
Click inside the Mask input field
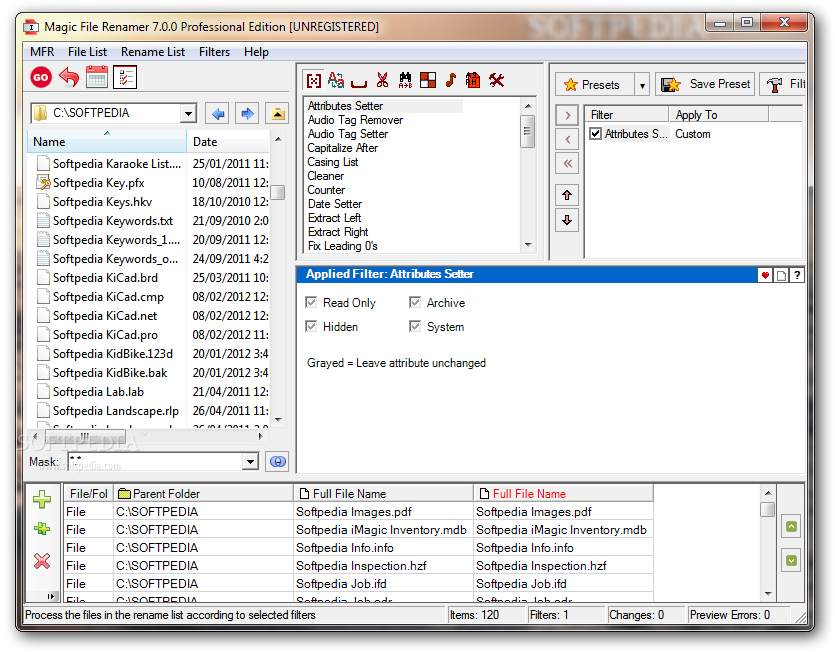coord(155,461)
